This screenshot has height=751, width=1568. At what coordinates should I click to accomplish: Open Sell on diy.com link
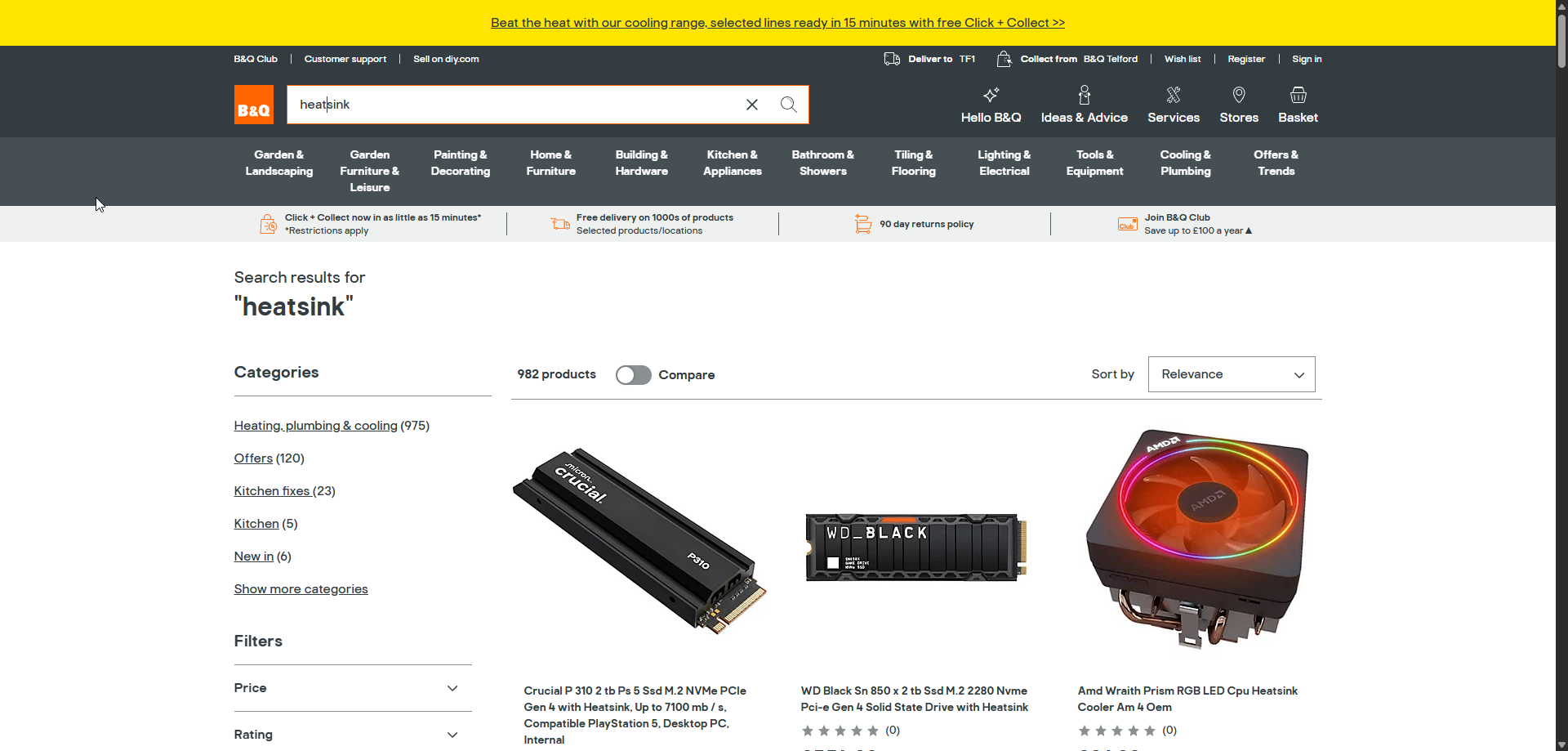click(446, 59)
